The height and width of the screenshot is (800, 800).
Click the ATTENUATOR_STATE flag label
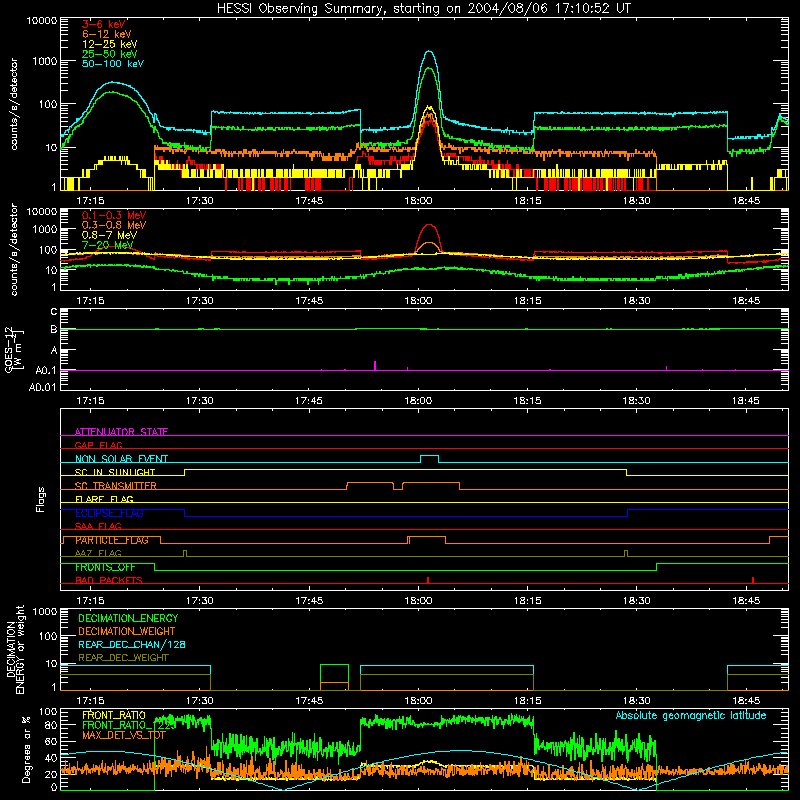121,432
